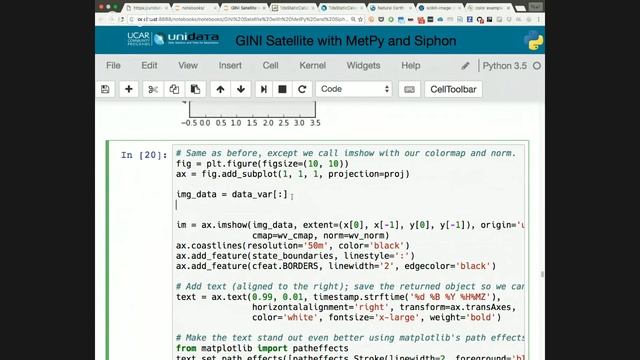Open the command palette keyboard icon
The image size is (640, 360).
[x=409, y=89]
